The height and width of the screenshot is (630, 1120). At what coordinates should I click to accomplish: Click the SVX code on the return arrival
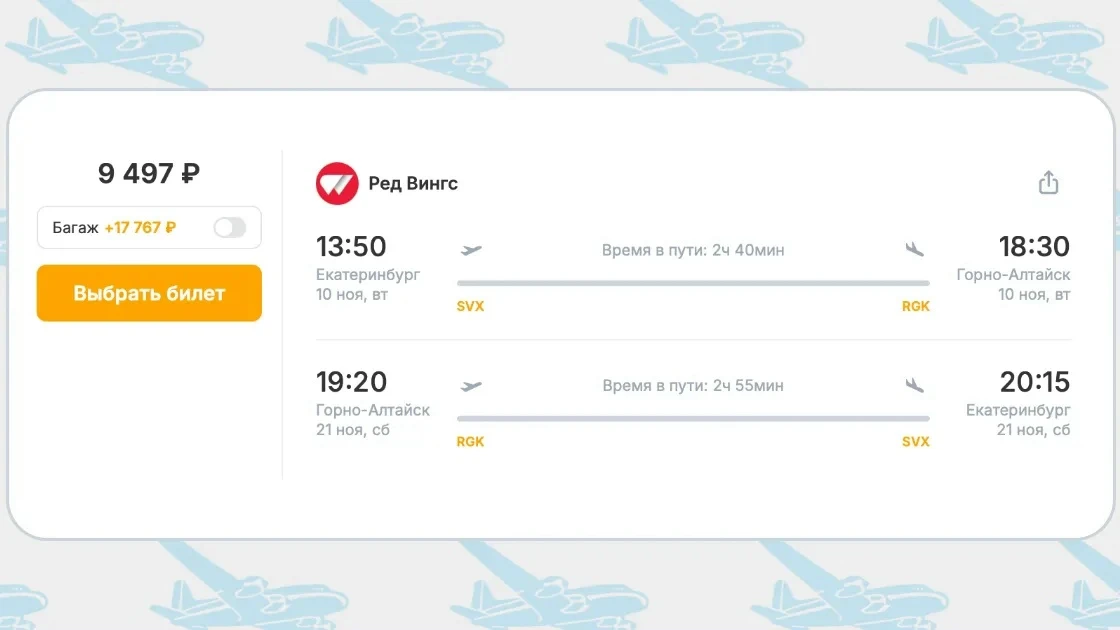pyautogui.click(x=916, y=442)
